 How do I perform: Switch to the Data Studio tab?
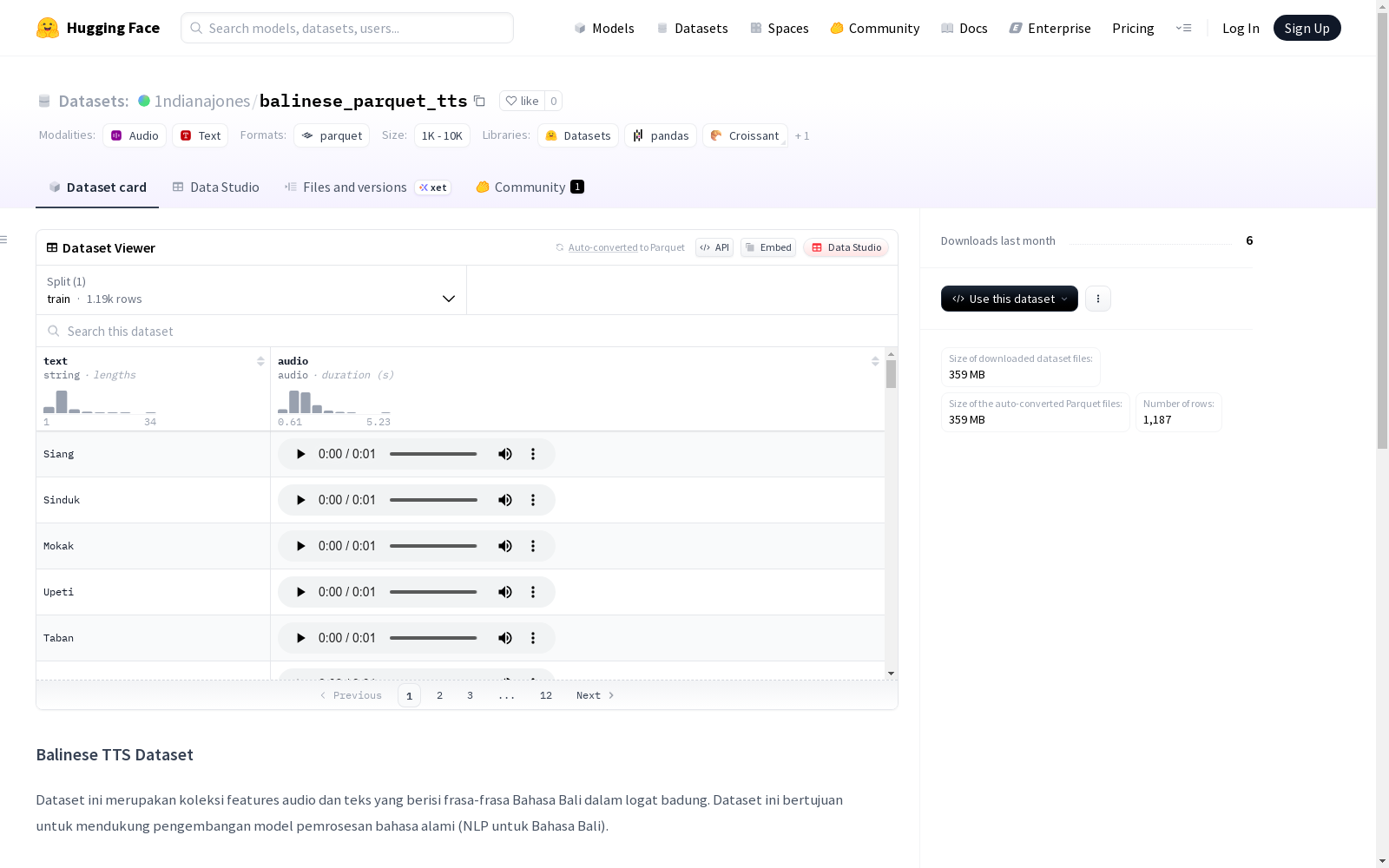[x=215, y=187]
